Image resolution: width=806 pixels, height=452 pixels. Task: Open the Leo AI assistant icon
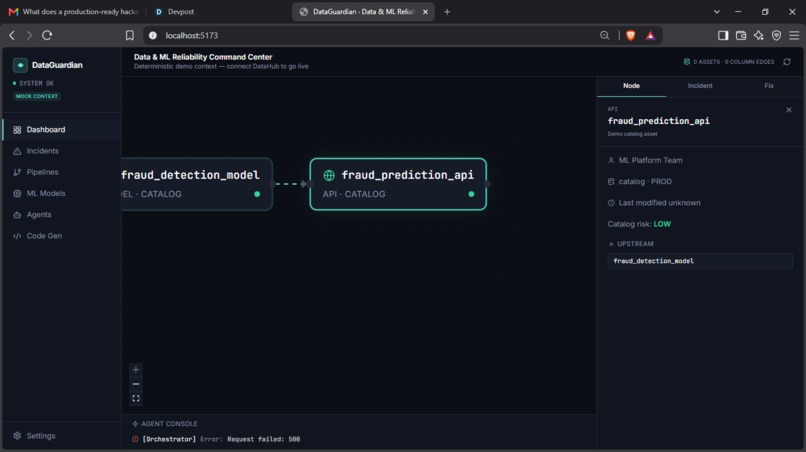pyautogui.click(x=759, y=35)
